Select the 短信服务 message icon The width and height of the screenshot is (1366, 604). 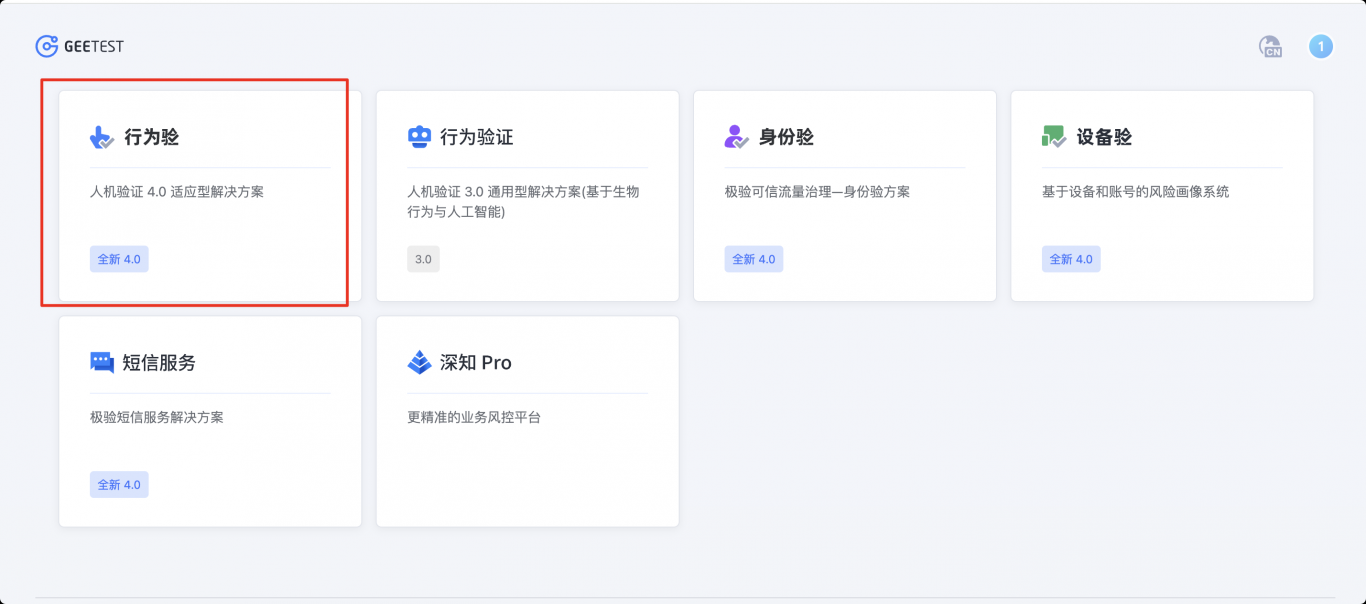pyautogui.click(x=103, y=362)
